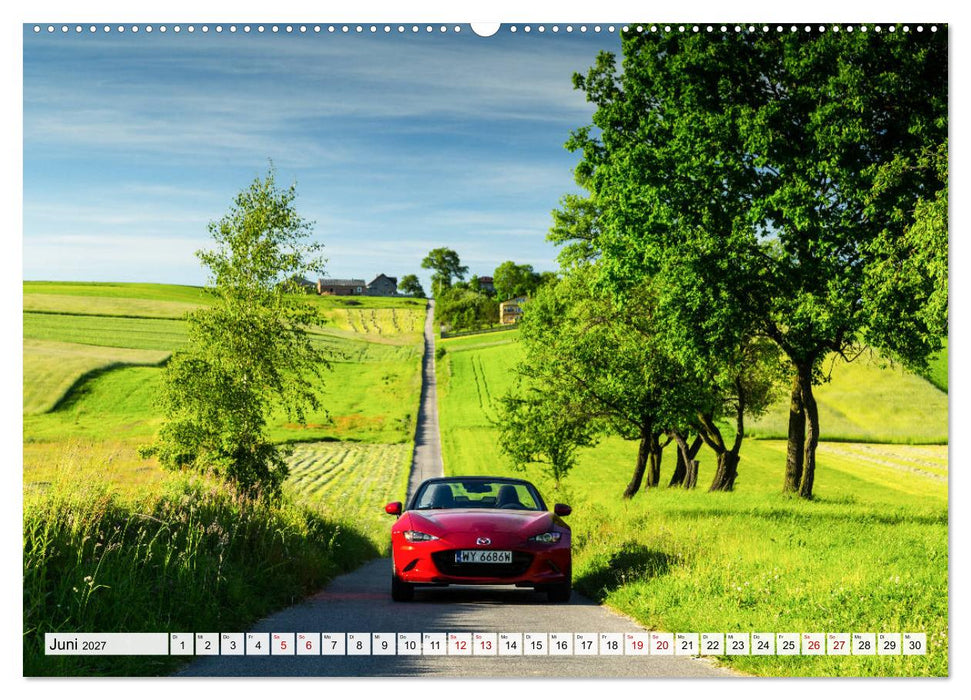Image resolution: width=971 pixels, height=700 pixels.
Task: Select day 23 in the calendar strip
Action: point(738,644)
